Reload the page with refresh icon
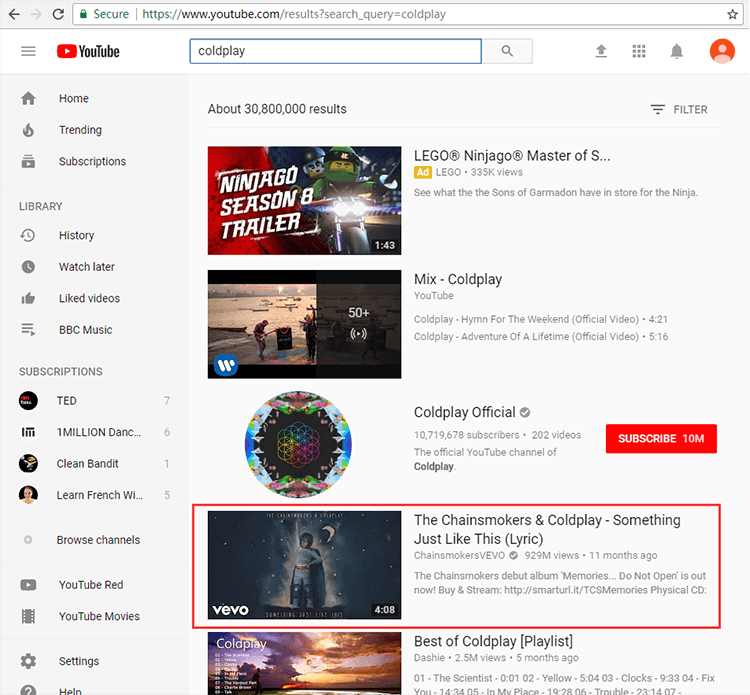The height and width of the screenshot is (695, 750). click(x=58, y=14)
